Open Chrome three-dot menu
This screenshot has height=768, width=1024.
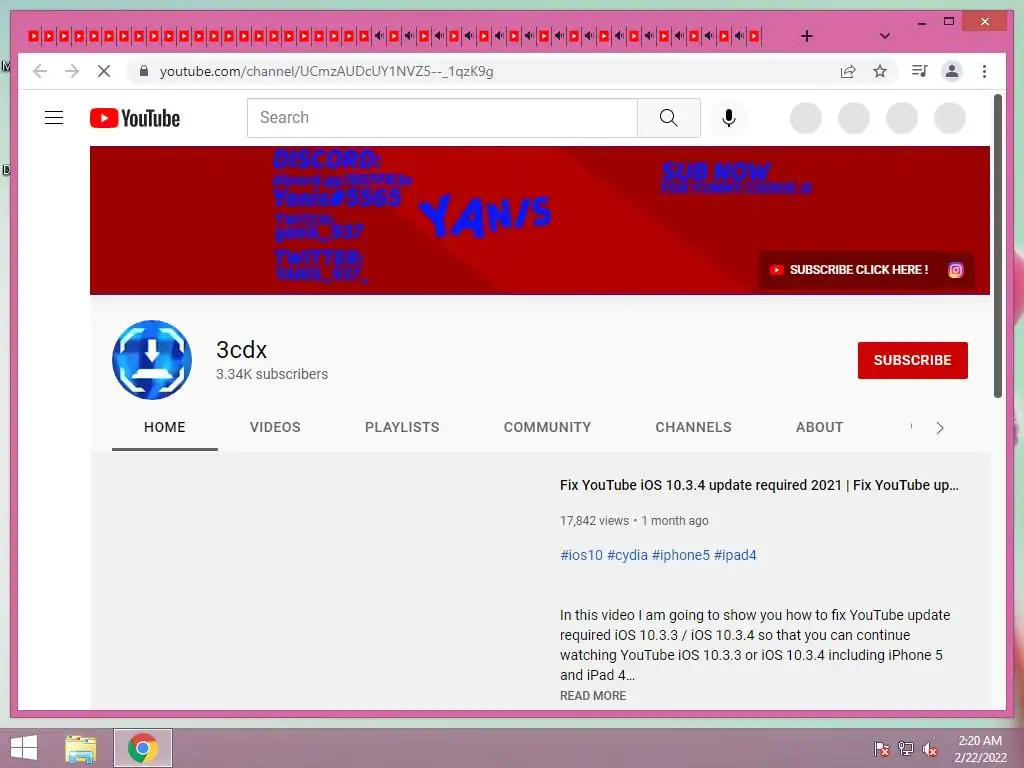point(984,71)
